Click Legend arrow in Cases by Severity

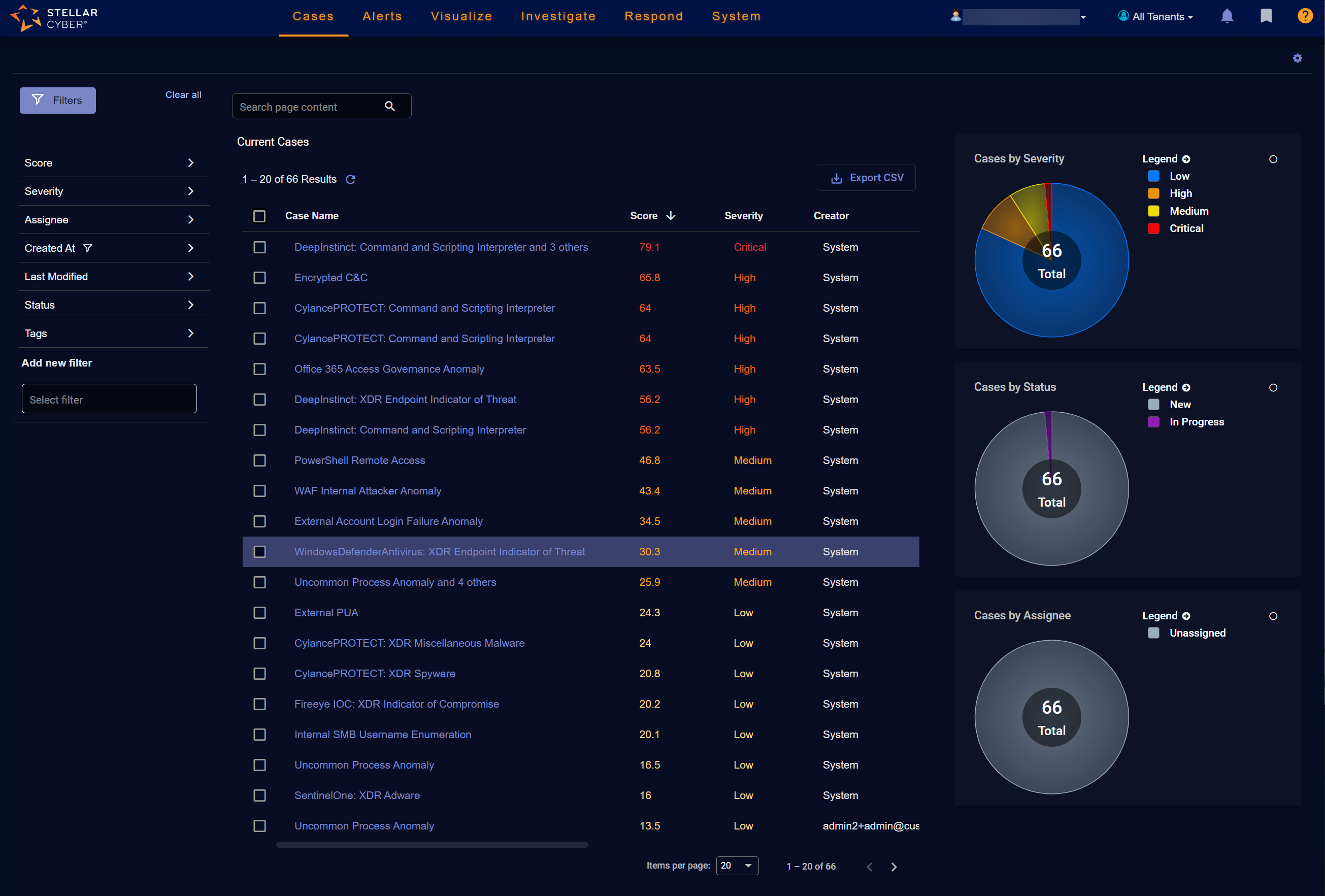click(x=1186, y=159)
